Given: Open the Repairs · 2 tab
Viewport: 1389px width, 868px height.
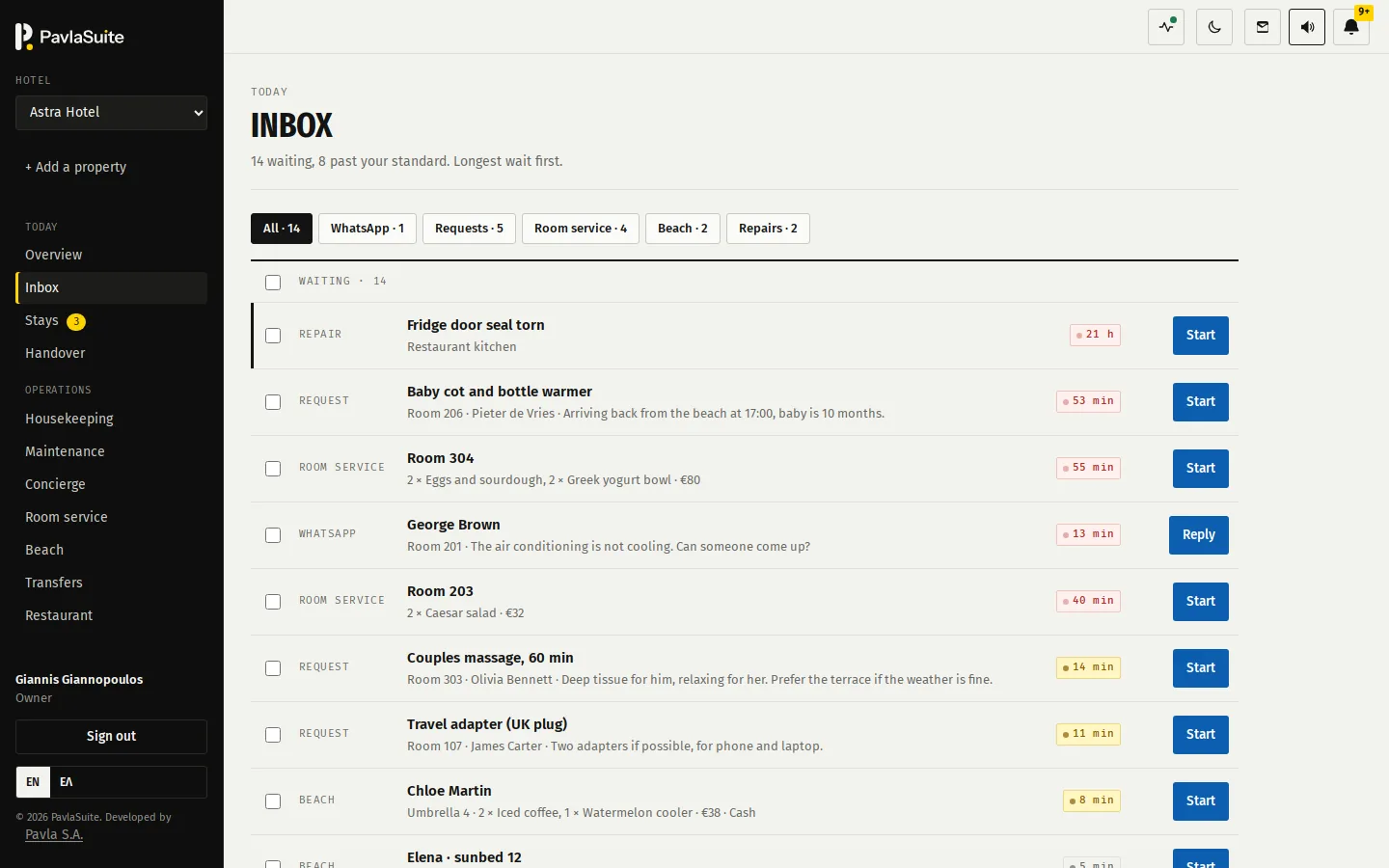Looking at the screenshot, I should (x=768, y=229).
